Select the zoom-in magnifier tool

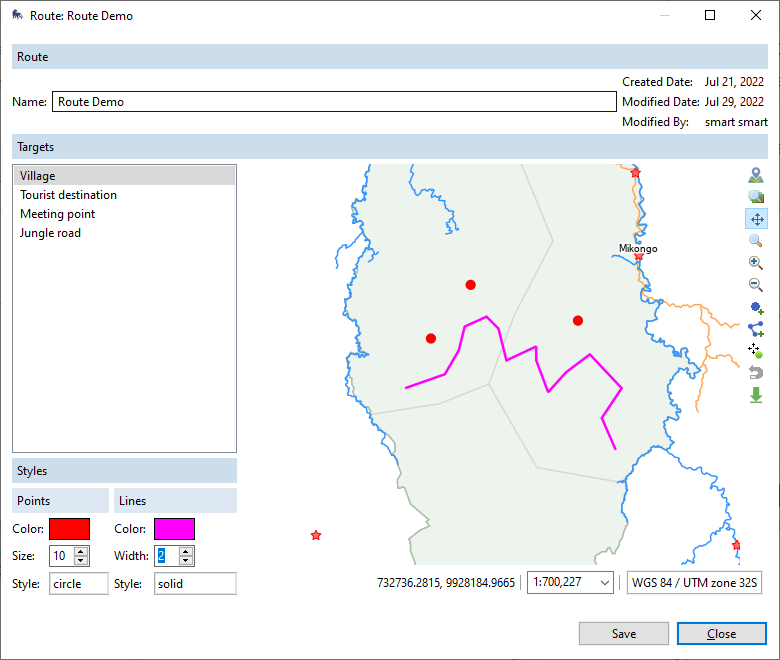[756, 263]
